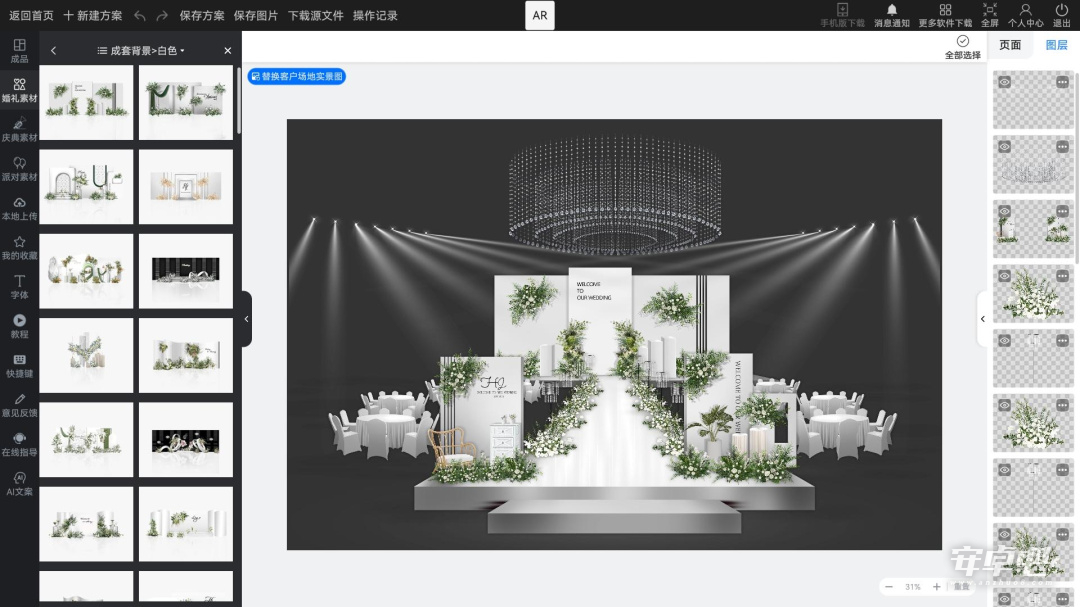The image size is (1080, 607).
Task: Select the black backdrop thumbnail in row three
Action: (186, 271)
